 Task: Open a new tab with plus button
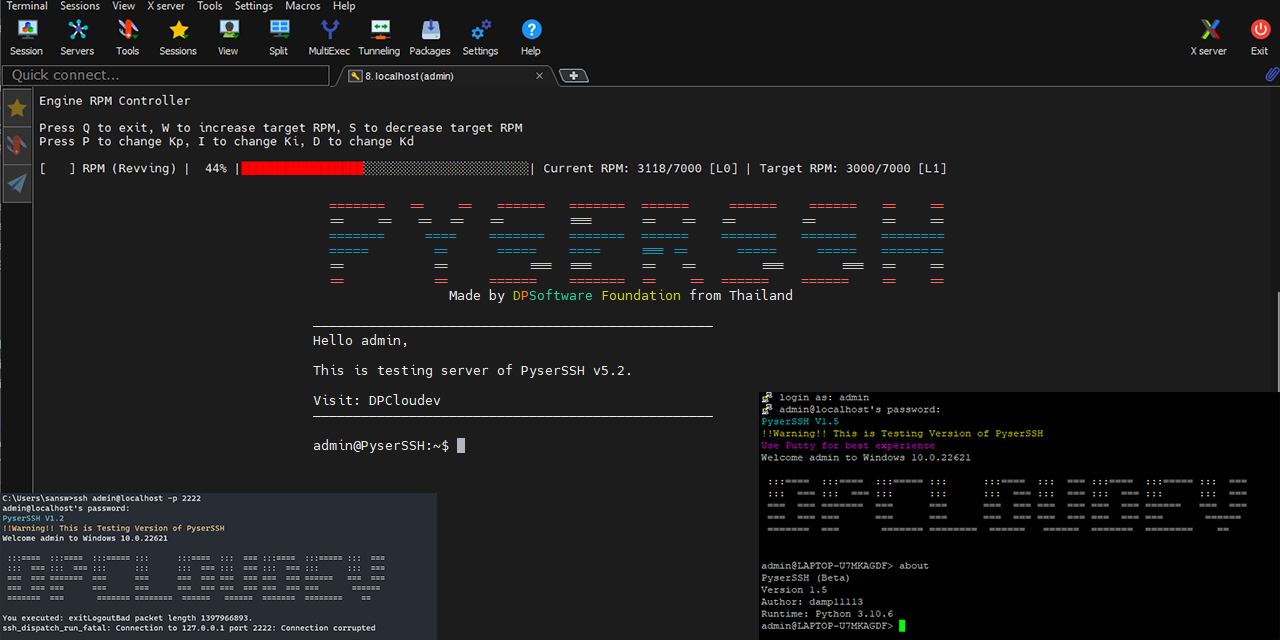(x=574, y=76)
